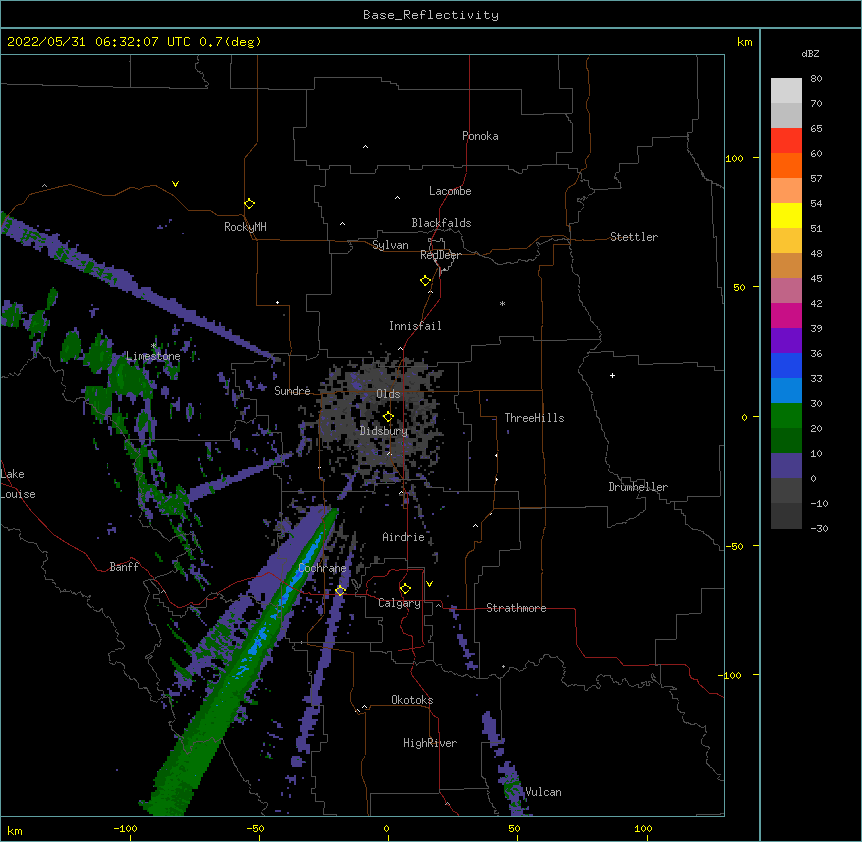Click the yellow V marker east of Calgary

click(x=429, y=584)
